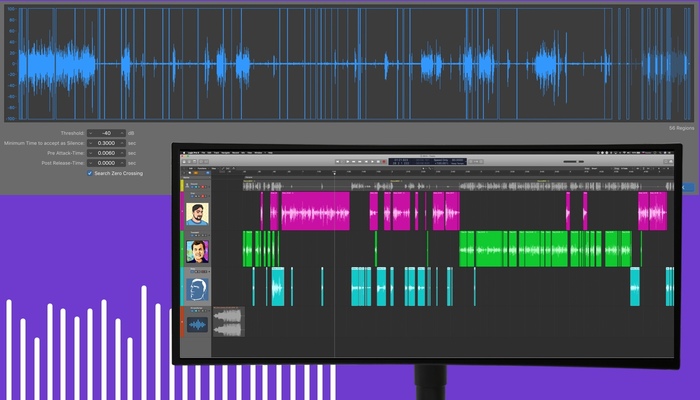Select the gray audio region on bottom track
The height and width of the screenshot is (400, 700).
[229, 322]
